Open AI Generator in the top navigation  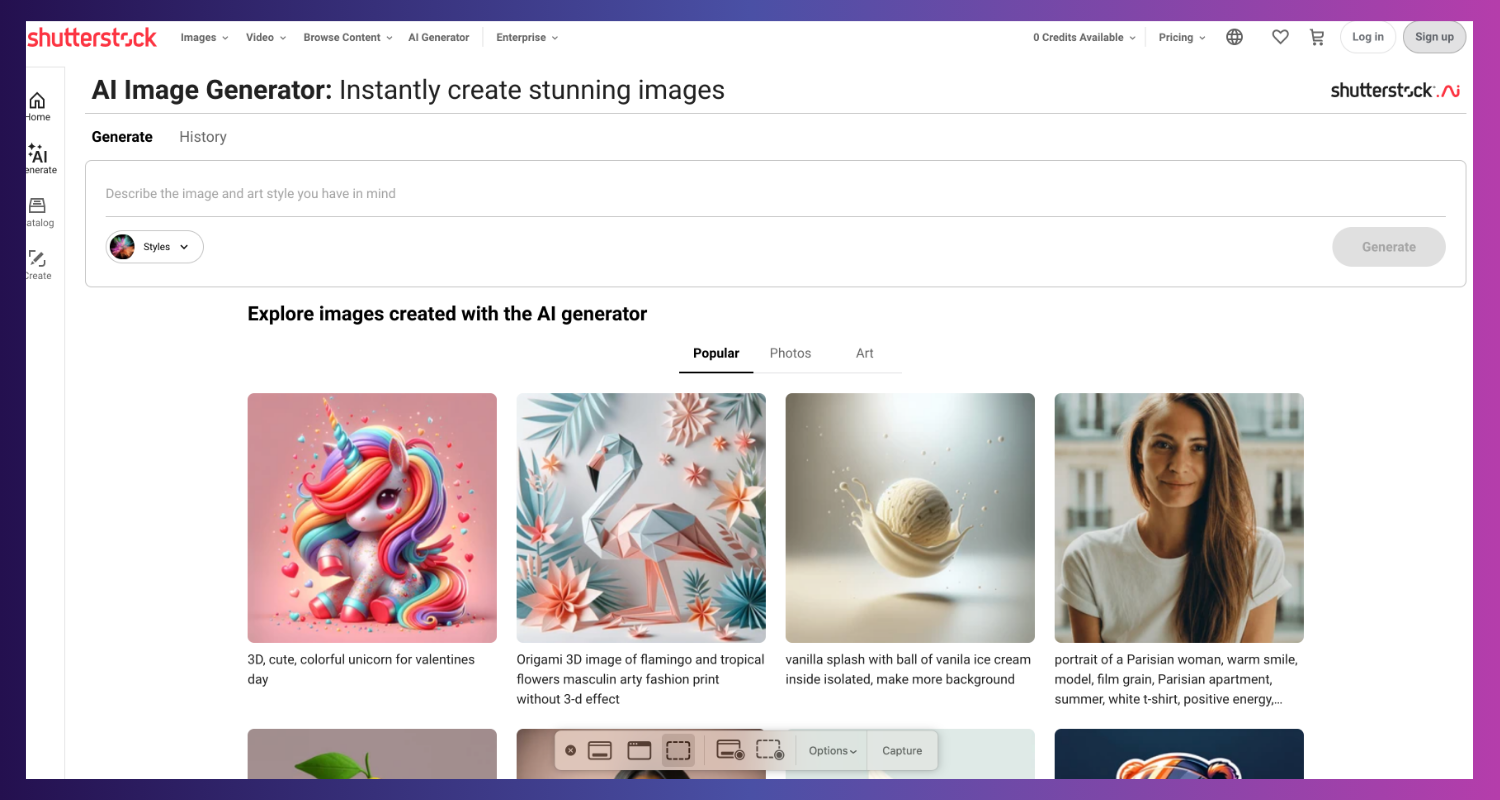tap(438, 38)
